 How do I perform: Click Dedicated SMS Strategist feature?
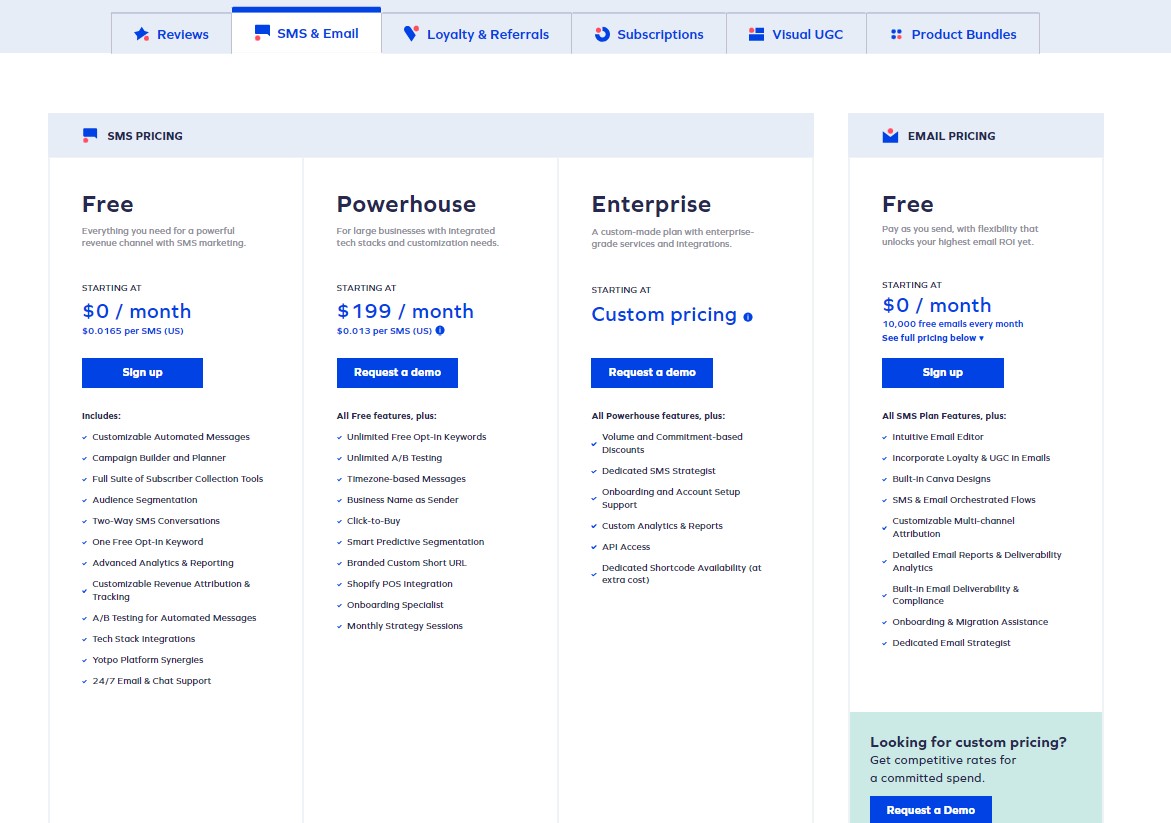tap(659, 470)
